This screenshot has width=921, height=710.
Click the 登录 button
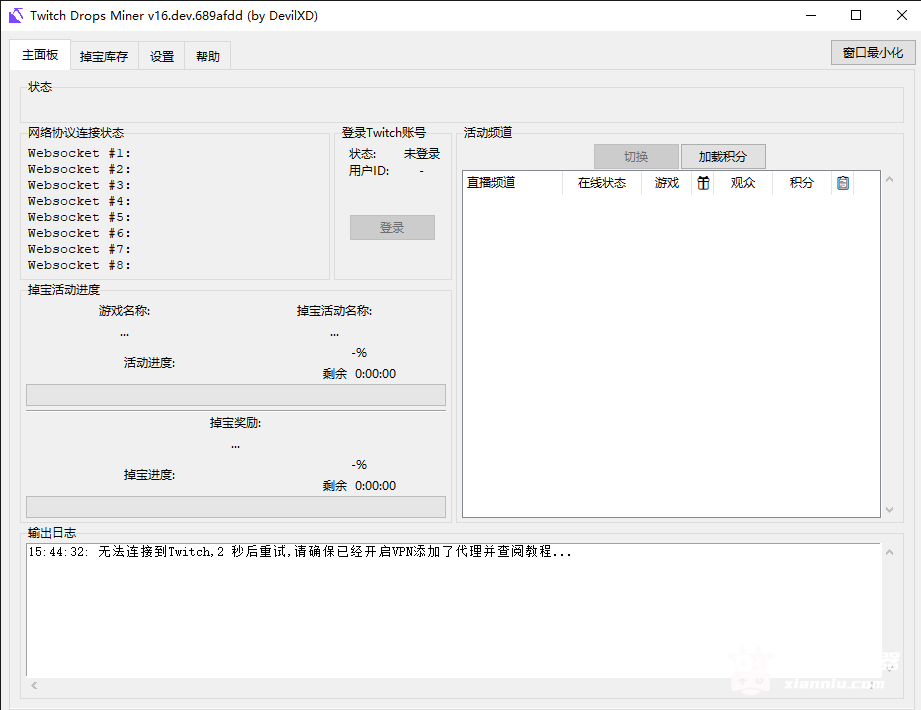(x=392, y=227)
